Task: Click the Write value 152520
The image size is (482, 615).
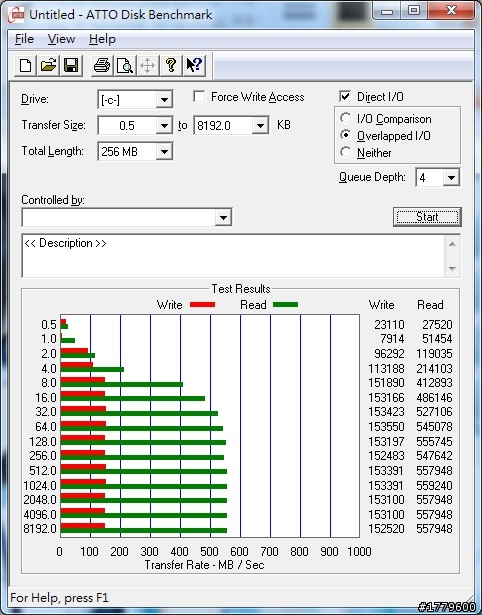Action: pos(386,529)
